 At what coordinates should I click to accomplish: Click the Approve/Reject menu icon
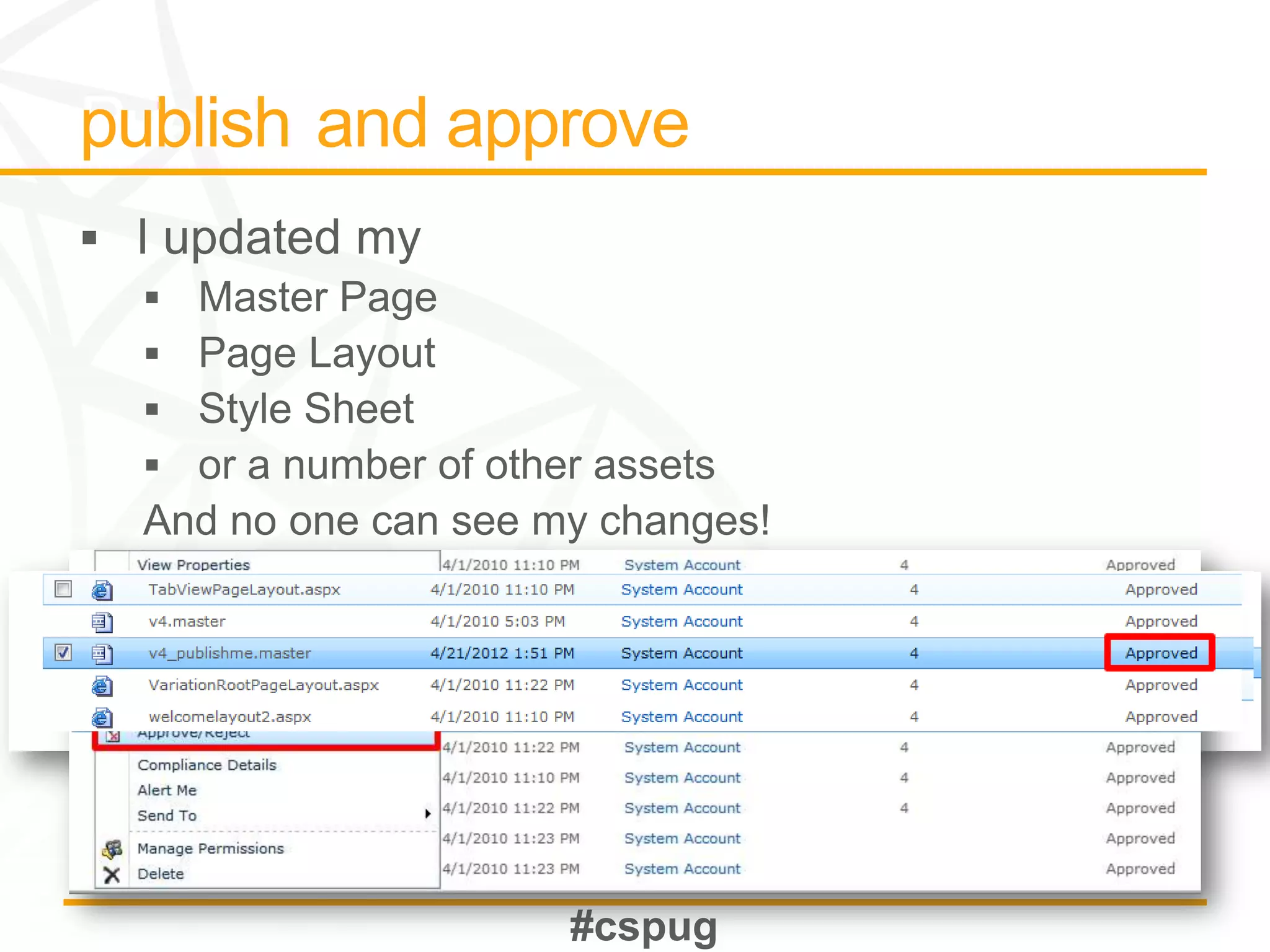tap(112, 736)
